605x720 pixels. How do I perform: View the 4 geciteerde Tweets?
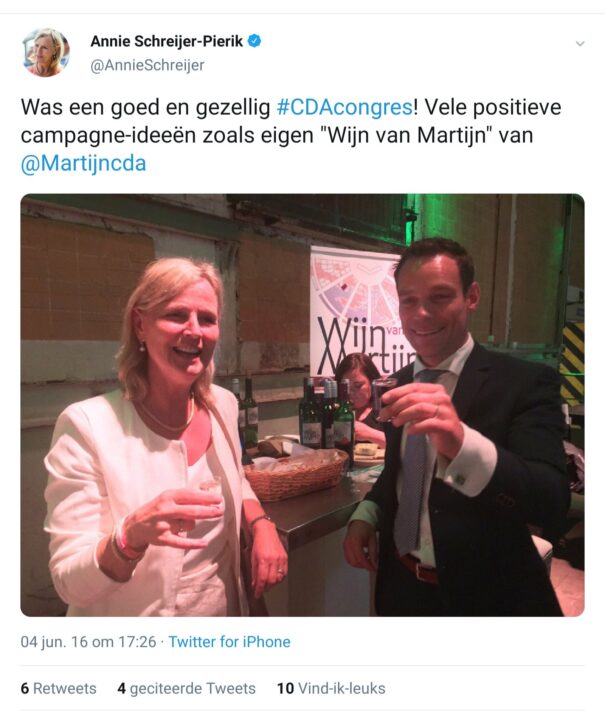click(186, 688)
